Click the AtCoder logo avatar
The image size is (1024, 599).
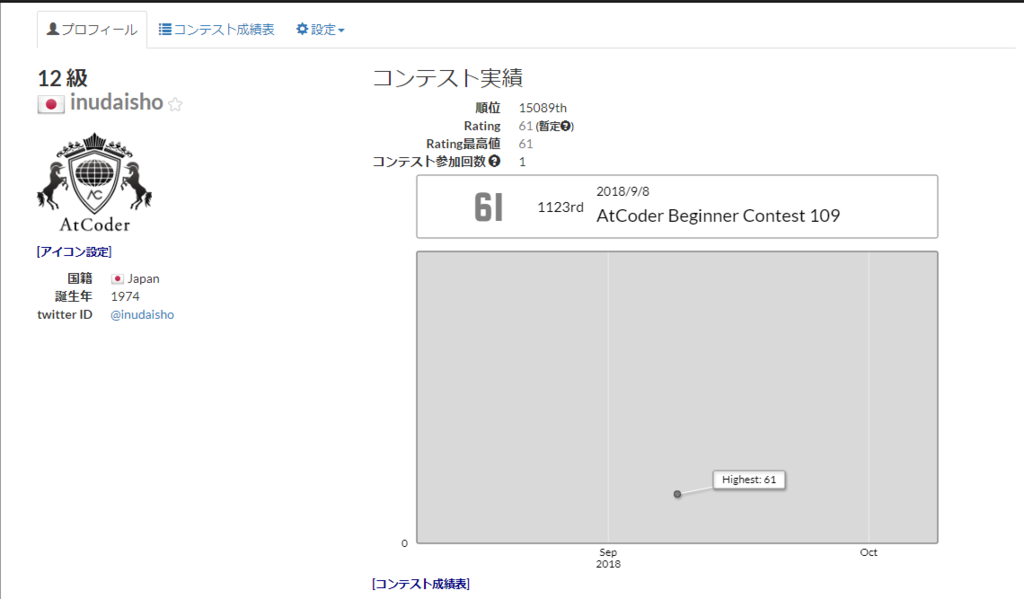tap(95, 183)
